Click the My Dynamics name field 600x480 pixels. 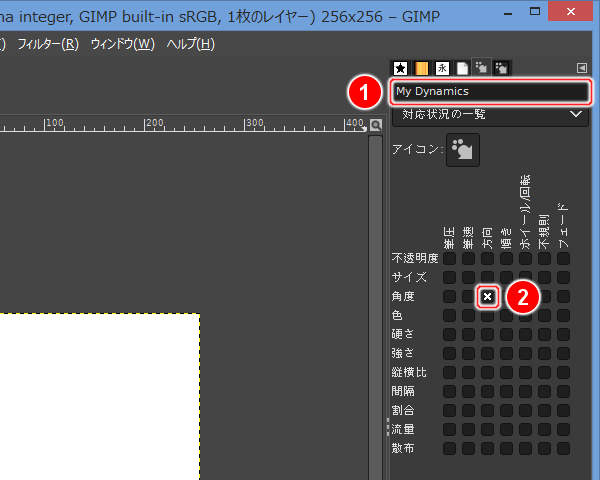489,91
